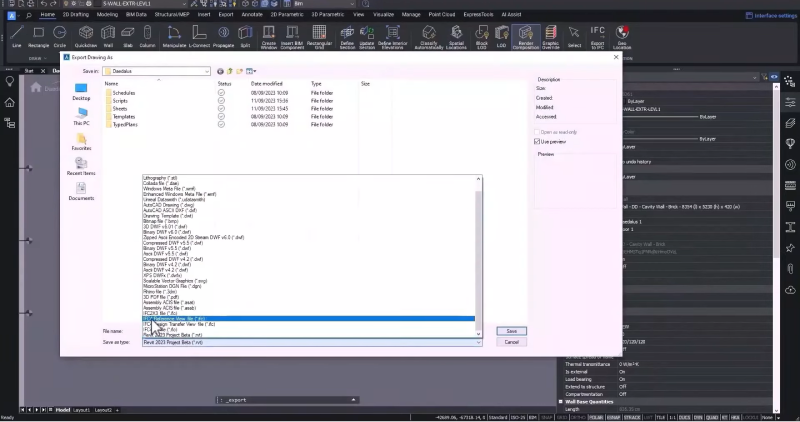Collapse the Wall Base Quantities section

coord(561,402)
